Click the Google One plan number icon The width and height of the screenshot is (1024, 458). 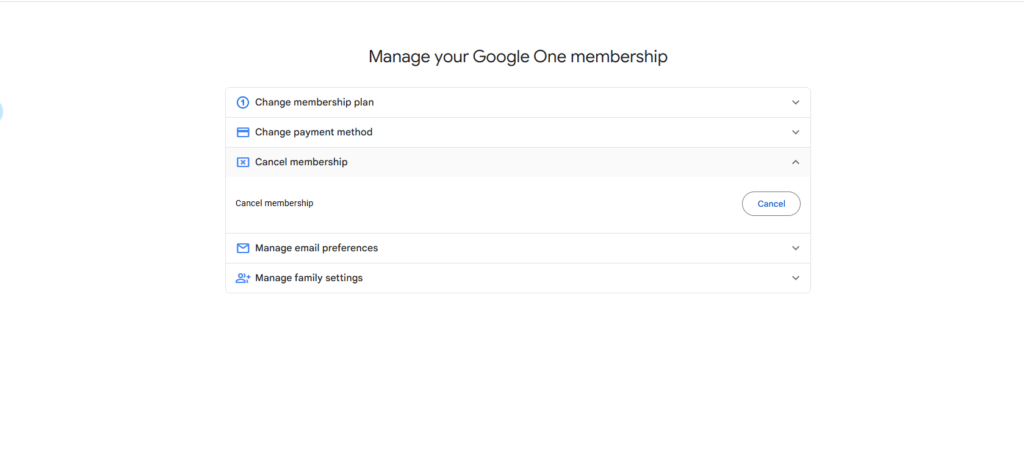(242, 102)
